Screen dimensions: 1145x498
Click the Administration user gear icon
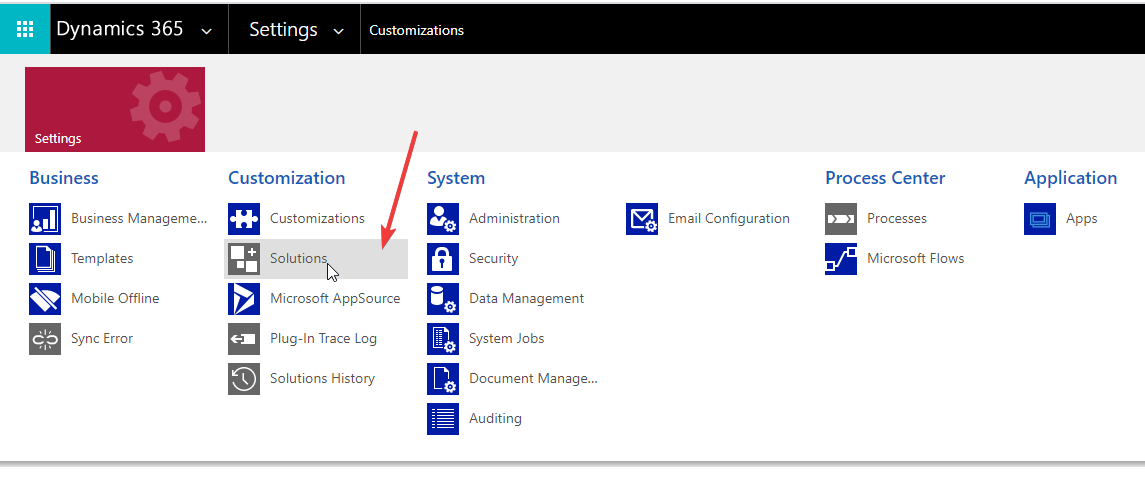pos(443,219)
